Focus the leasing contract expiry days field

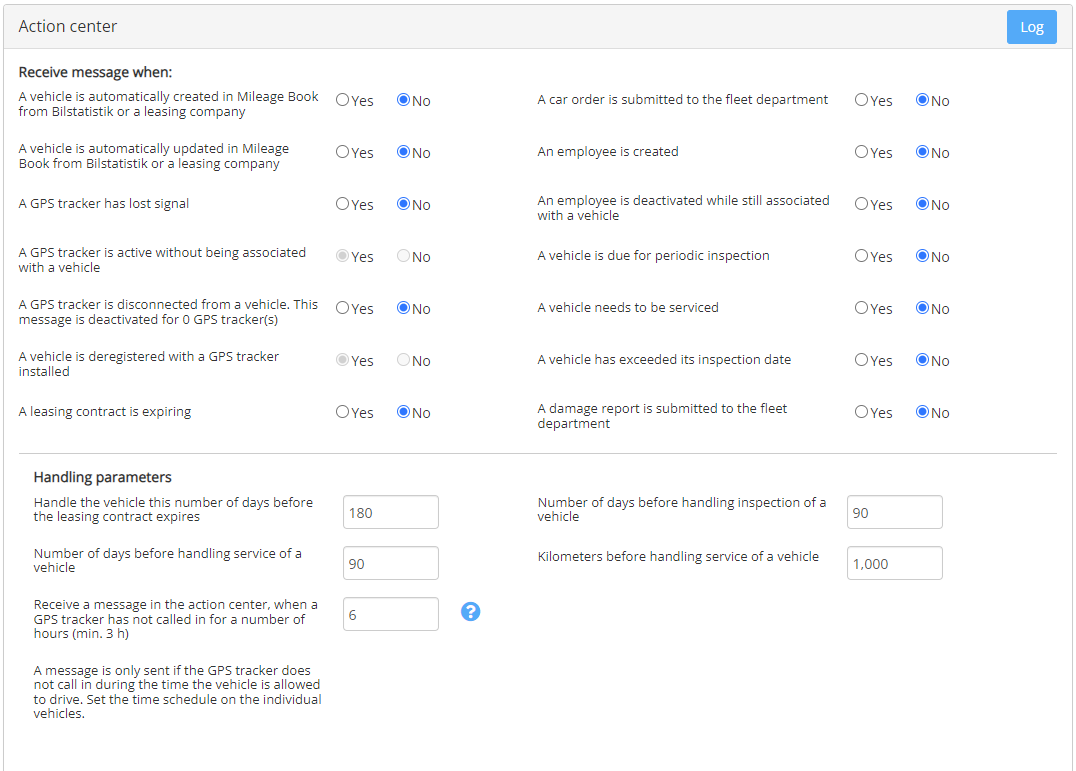pyautogui.click(x=390, y=512)
